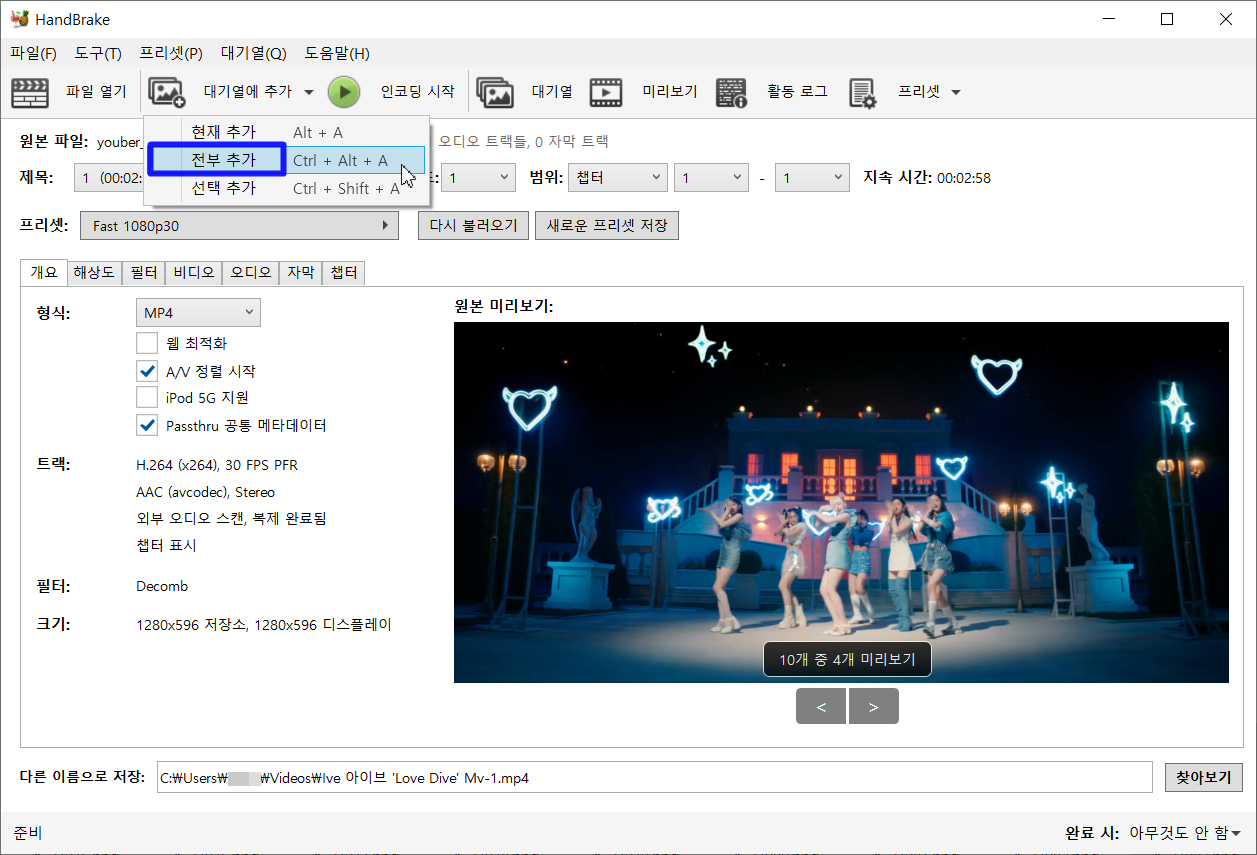Click the Add to Queue picture icon

tap(168, 92)
